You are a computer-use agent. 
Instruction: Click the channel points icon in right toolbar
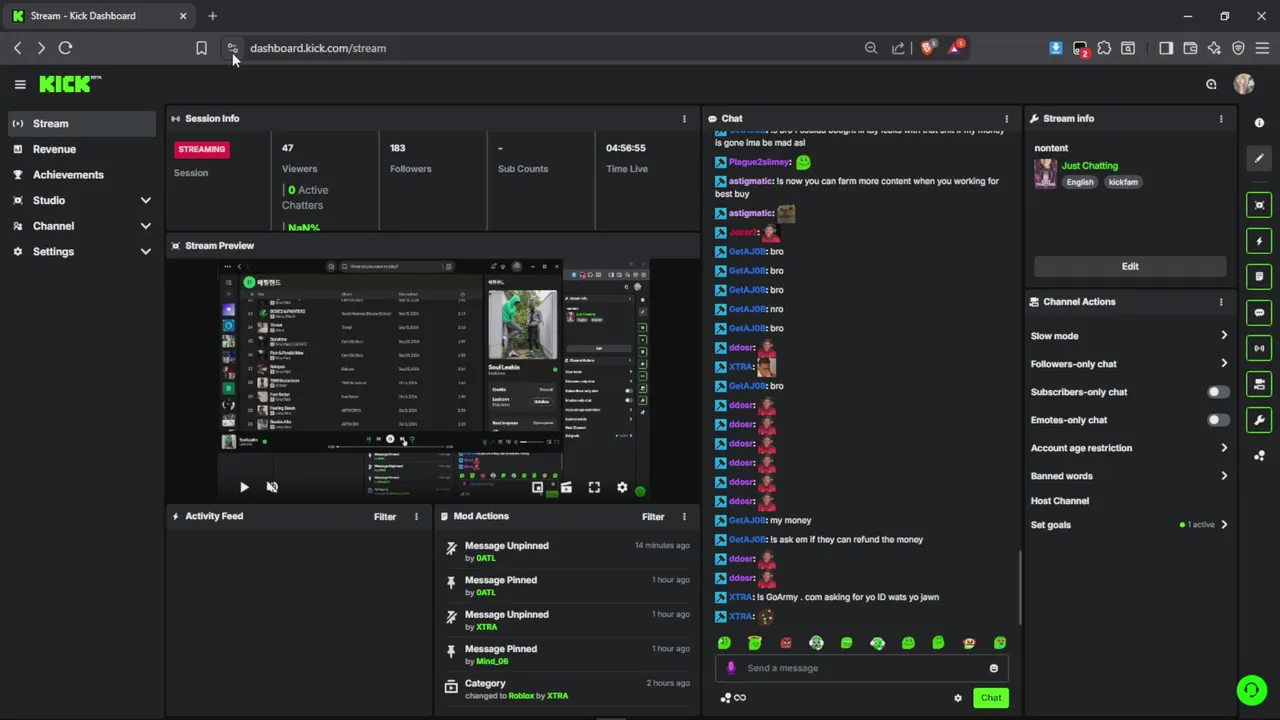point(1259,456)
